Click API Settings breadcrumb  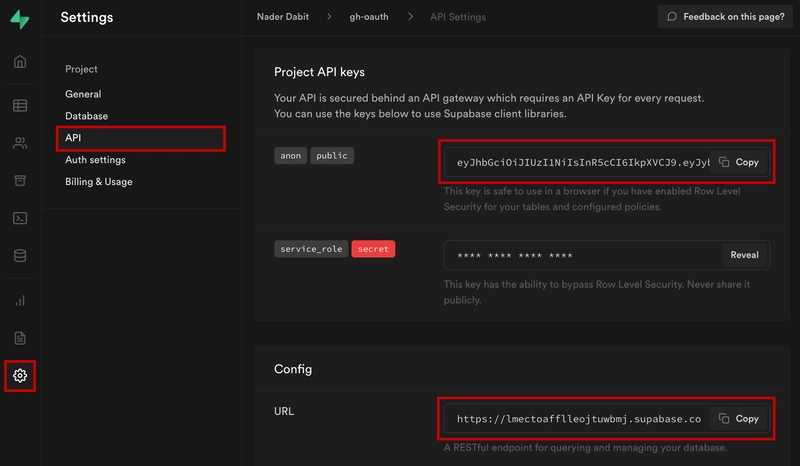click(458, 17)
